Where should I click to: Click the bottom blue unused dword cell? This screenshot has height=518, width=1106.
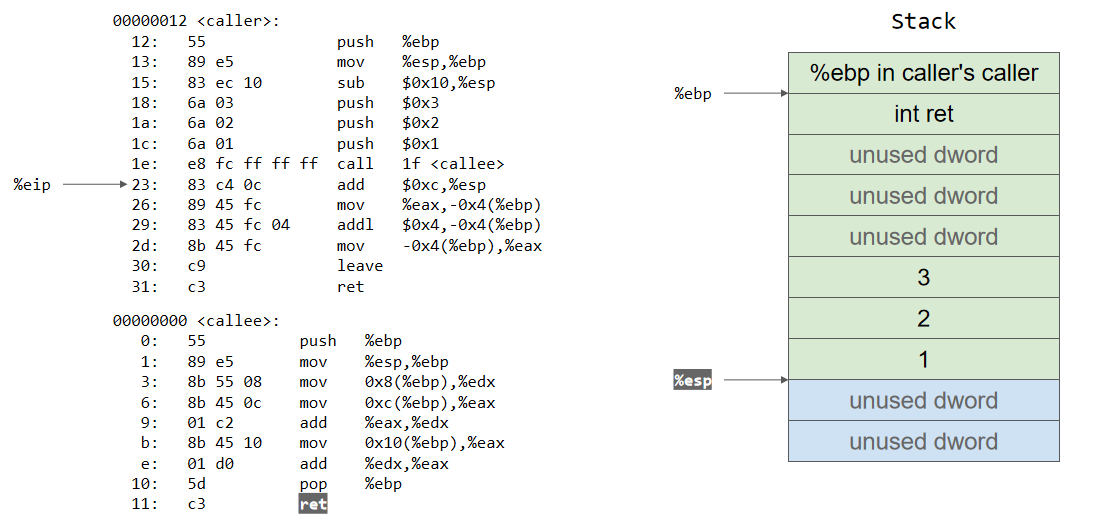click(x=923, y=441)
